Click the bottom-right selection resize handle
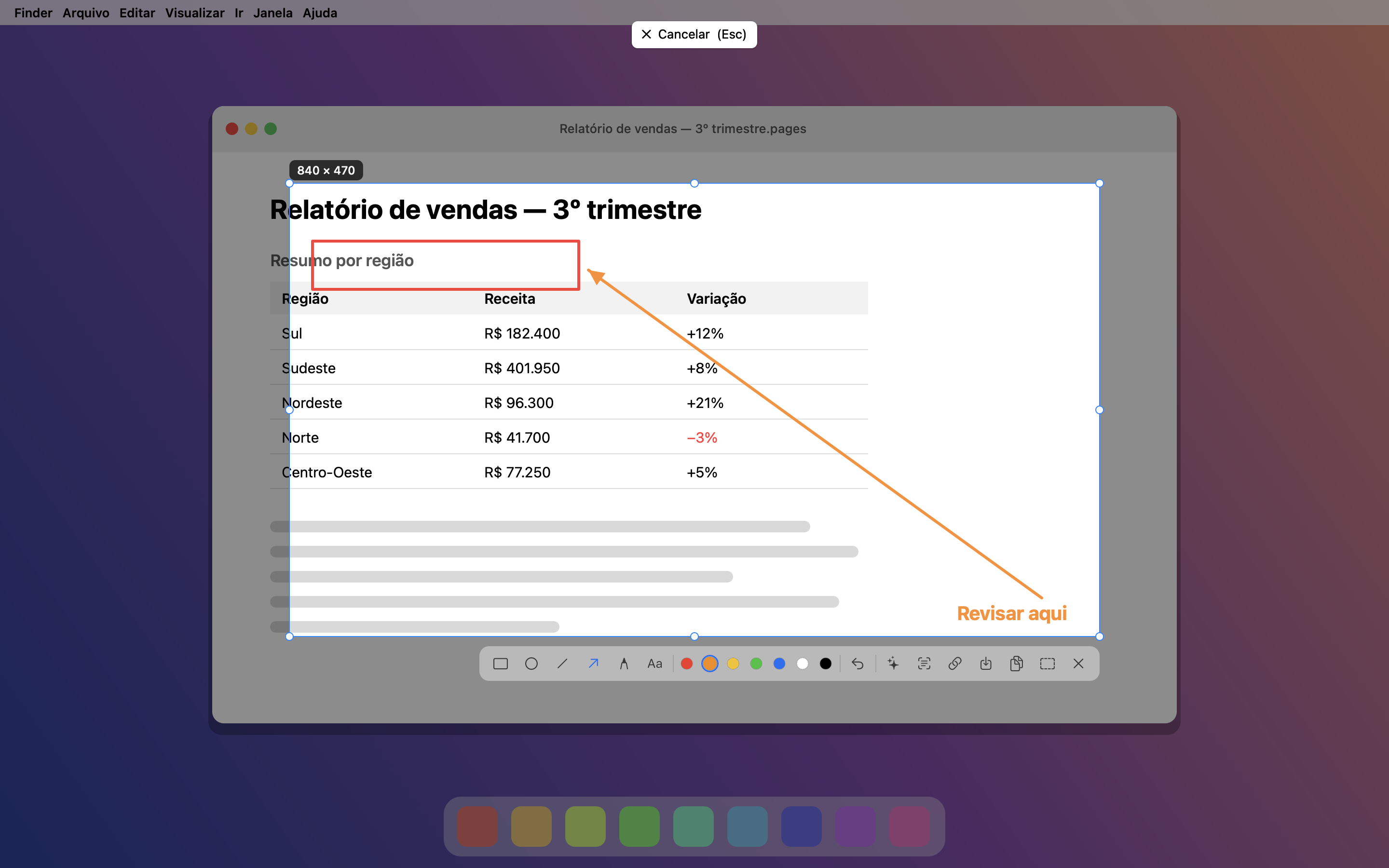Image resolution: width=1389 pixels, height=868 pixels. point(1099,636)
